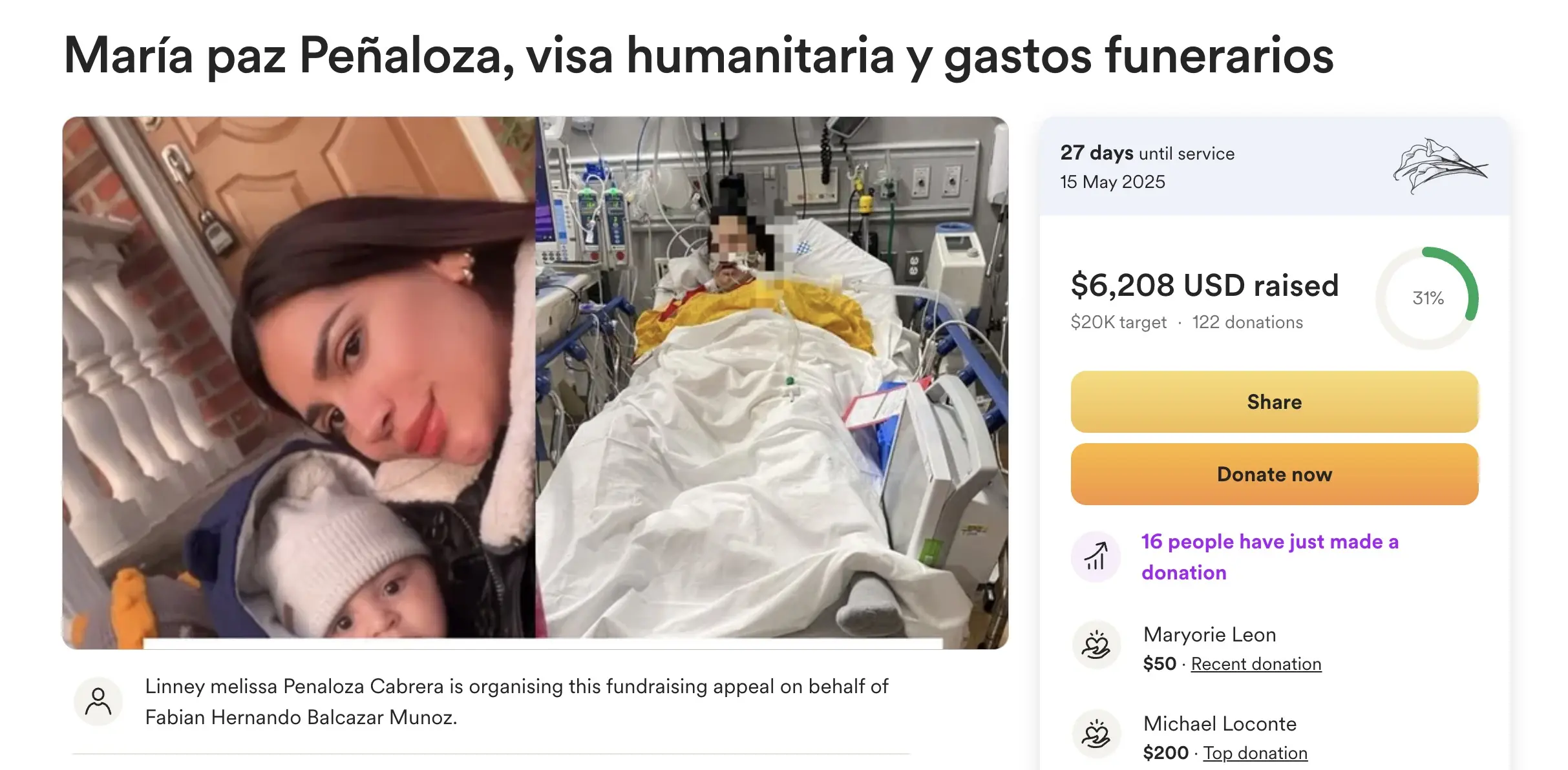This screenshot has height=770, width=1568.
Task: Select donor name Michael Loconte
Action: 1220,723
